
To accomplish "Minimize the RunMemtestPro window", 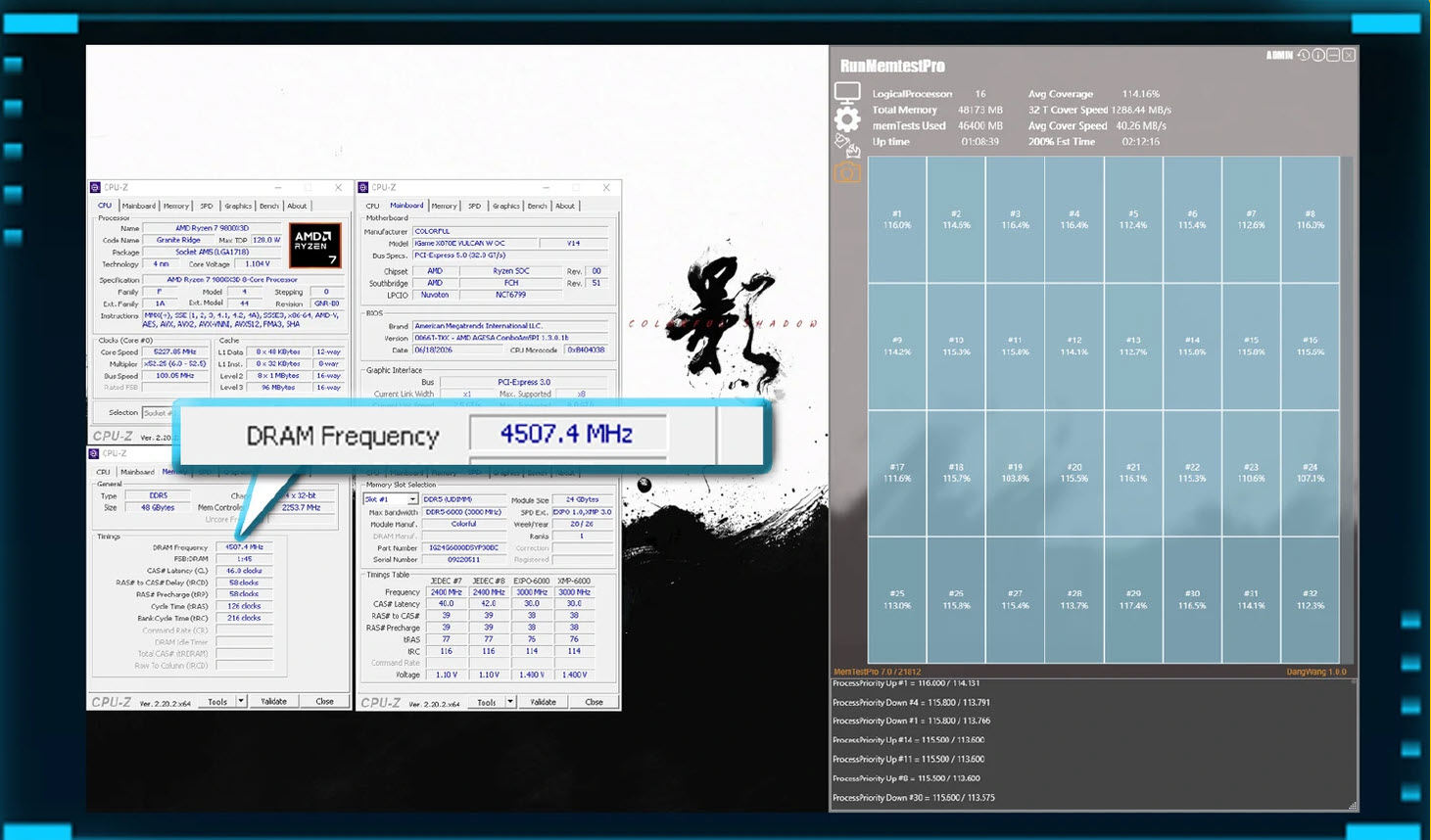I will [1333, 55].
